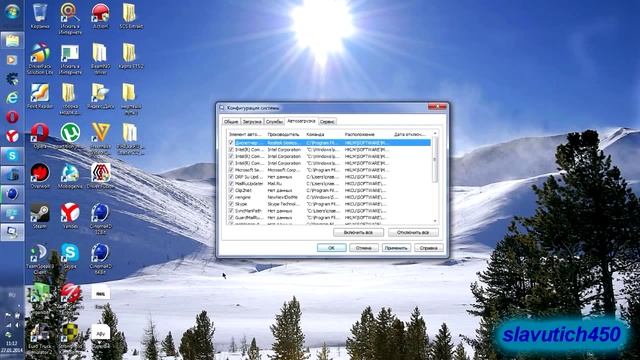Uncheck the highlighted Realtek startup item
The height and width of the screenshot is (360, 640).
click(x=231, y=142)
